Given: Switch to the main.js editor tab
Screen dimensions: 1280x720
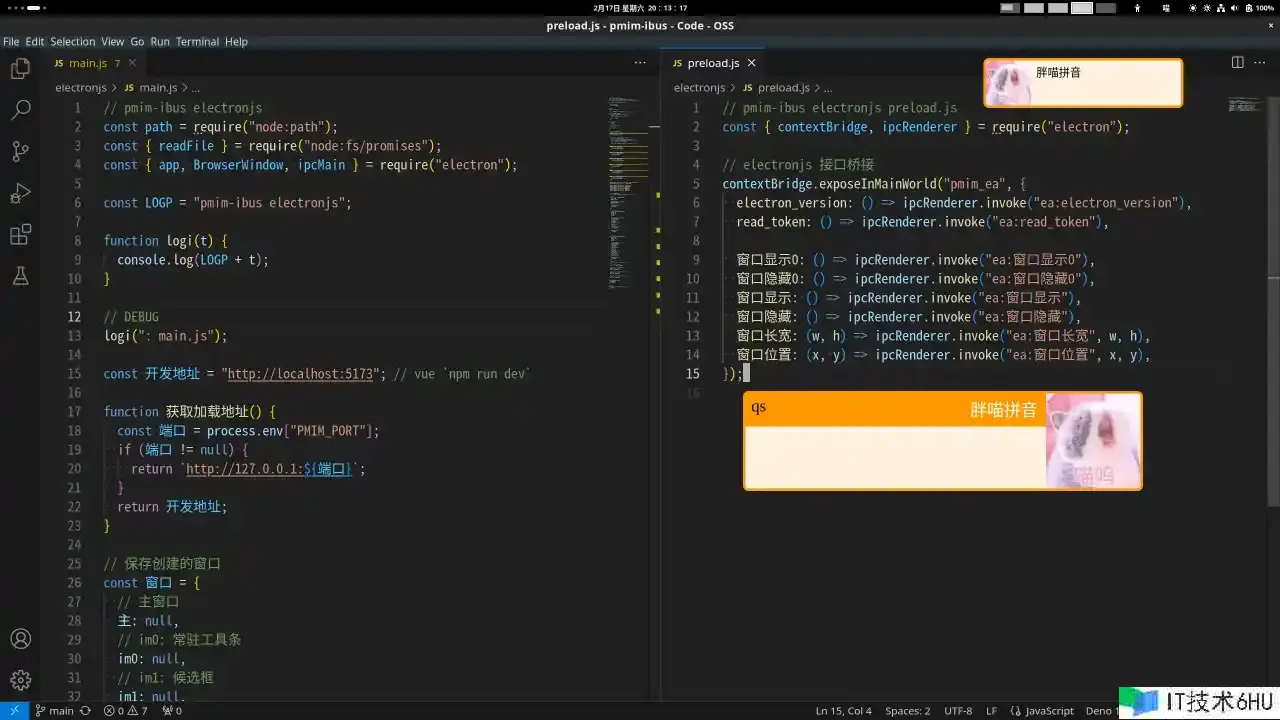Looking at the screenshot, I should pyautogui.click(x=87, y=63).
